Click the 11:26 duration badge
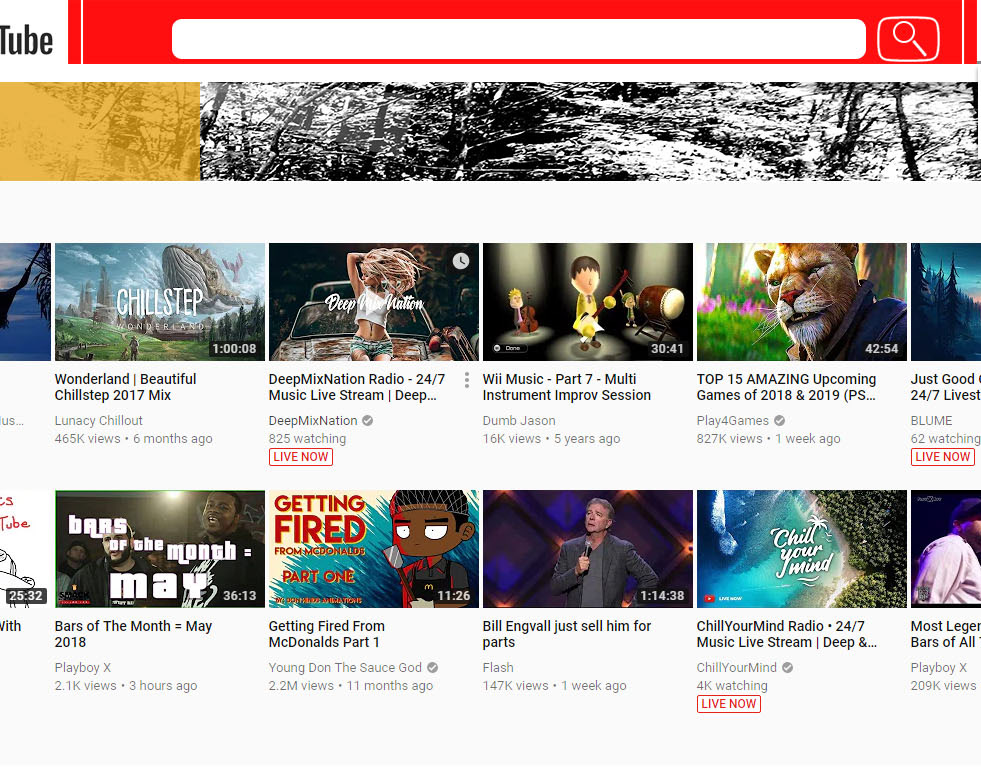Viewport: 981px width, 768px height. coord(454,596)
